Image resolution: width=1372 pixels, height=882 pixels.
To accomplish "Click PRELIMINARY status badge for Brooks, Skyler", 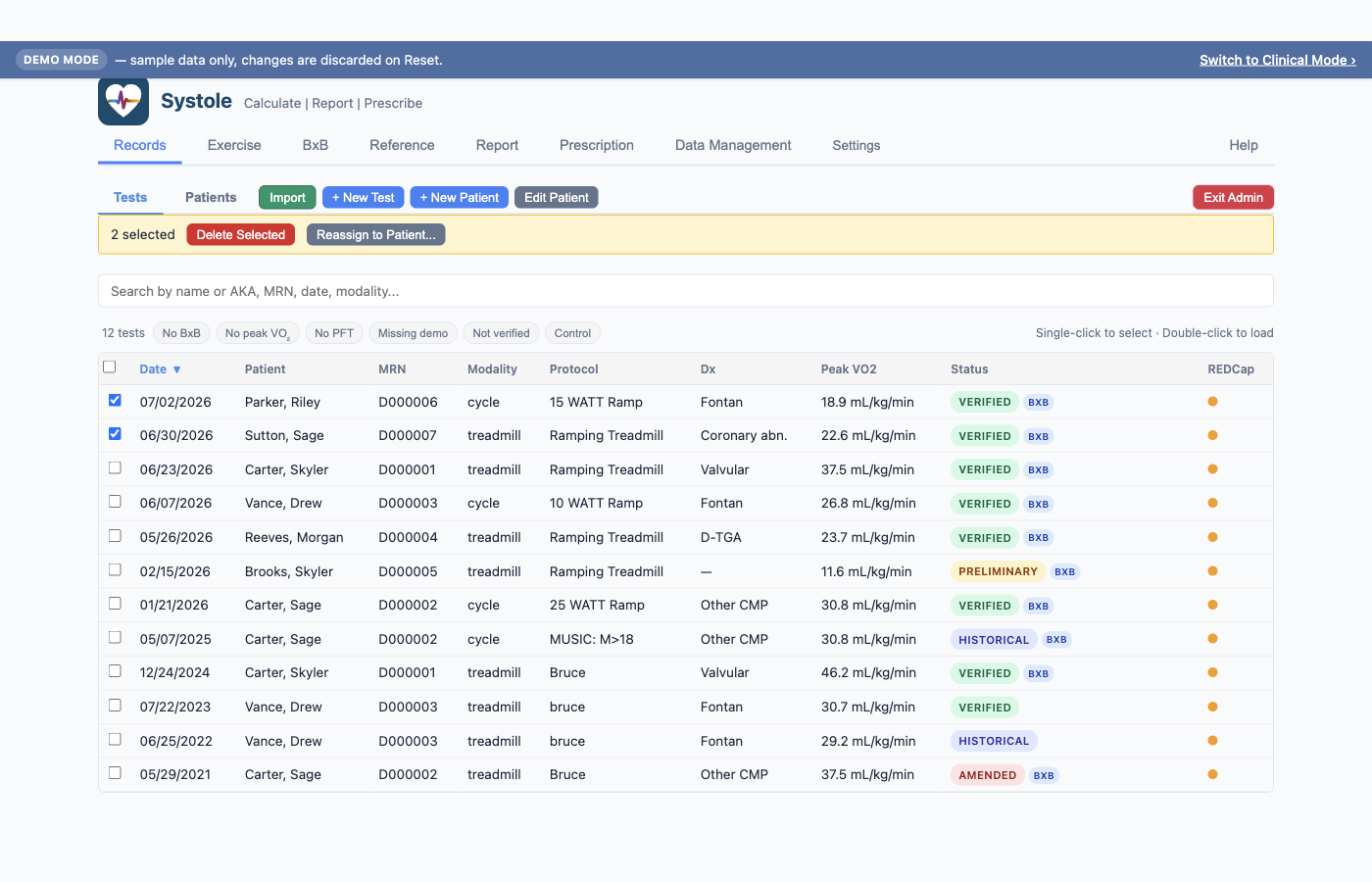I will point(998,571).
